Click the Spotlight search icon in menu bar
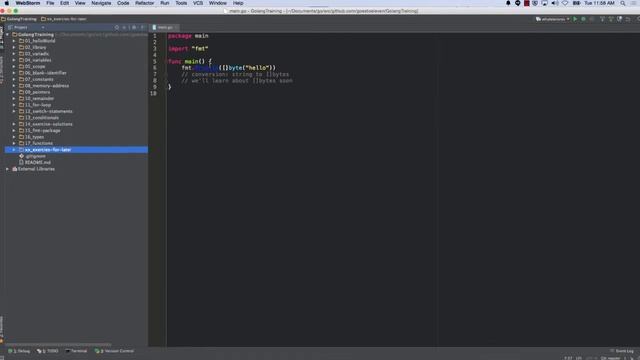The height and width of the screenshot is (360, 640). click(x=623, y=3)
